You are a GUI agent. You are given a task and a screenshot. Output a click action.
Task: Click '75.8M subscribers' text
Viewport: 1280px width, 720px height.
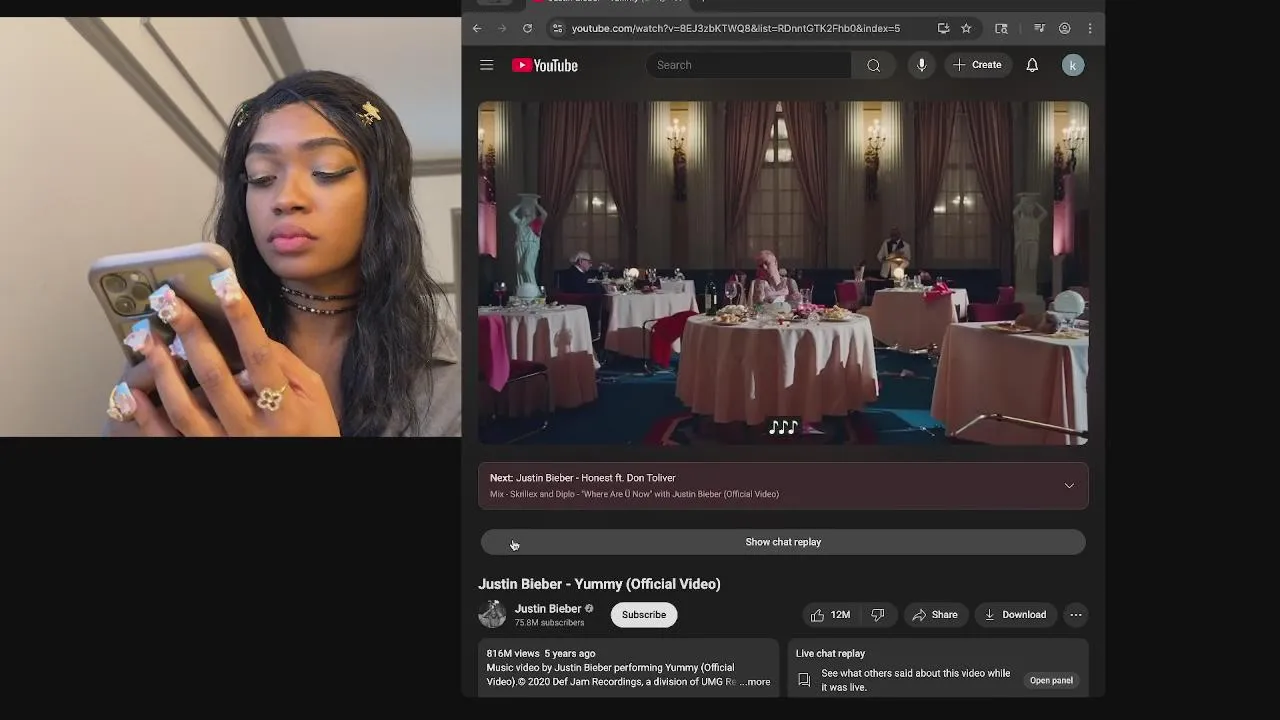(x=549, y=623)
